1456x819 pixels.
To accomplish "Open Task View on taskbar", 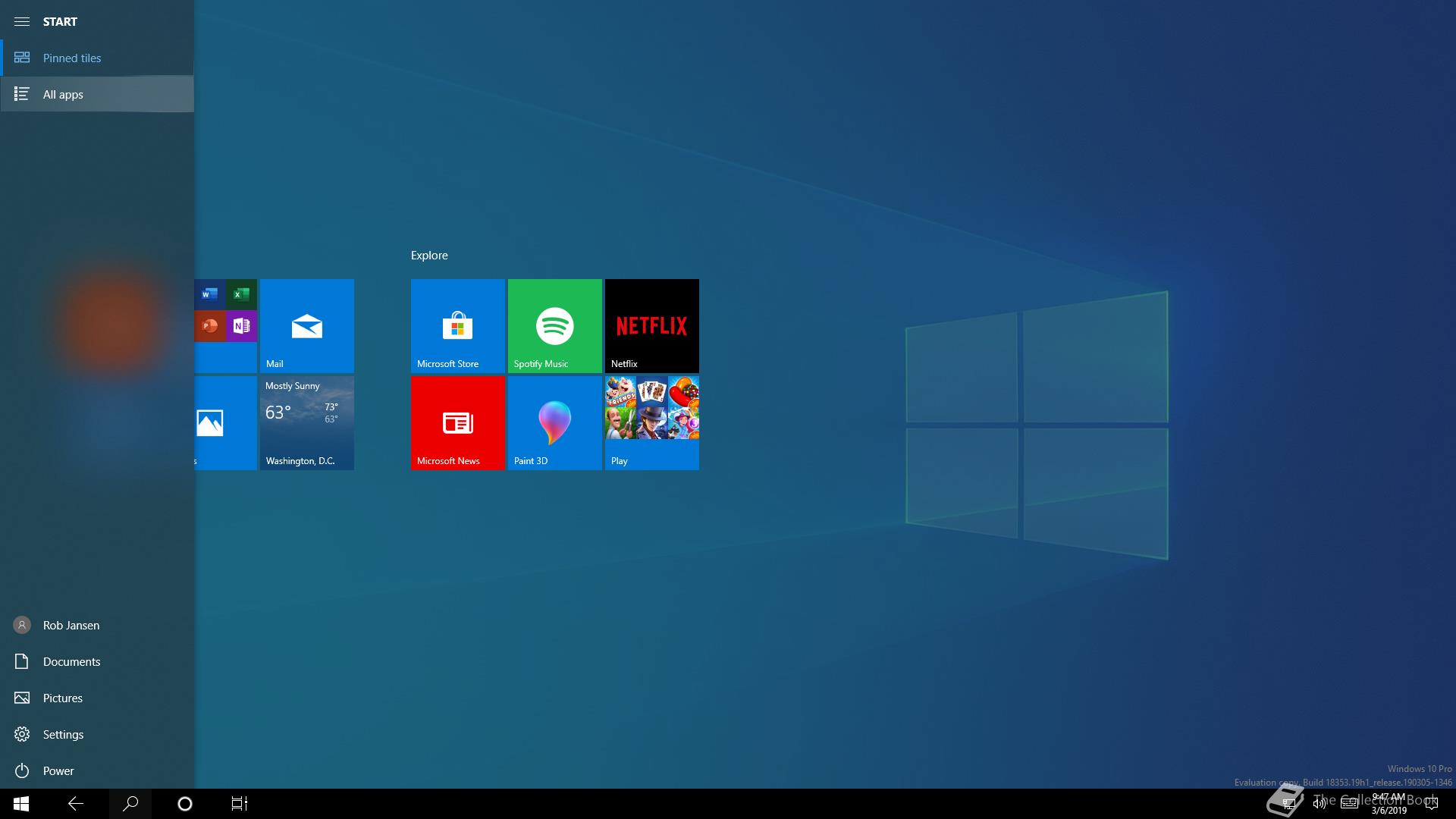I will (x=240, y=804).
